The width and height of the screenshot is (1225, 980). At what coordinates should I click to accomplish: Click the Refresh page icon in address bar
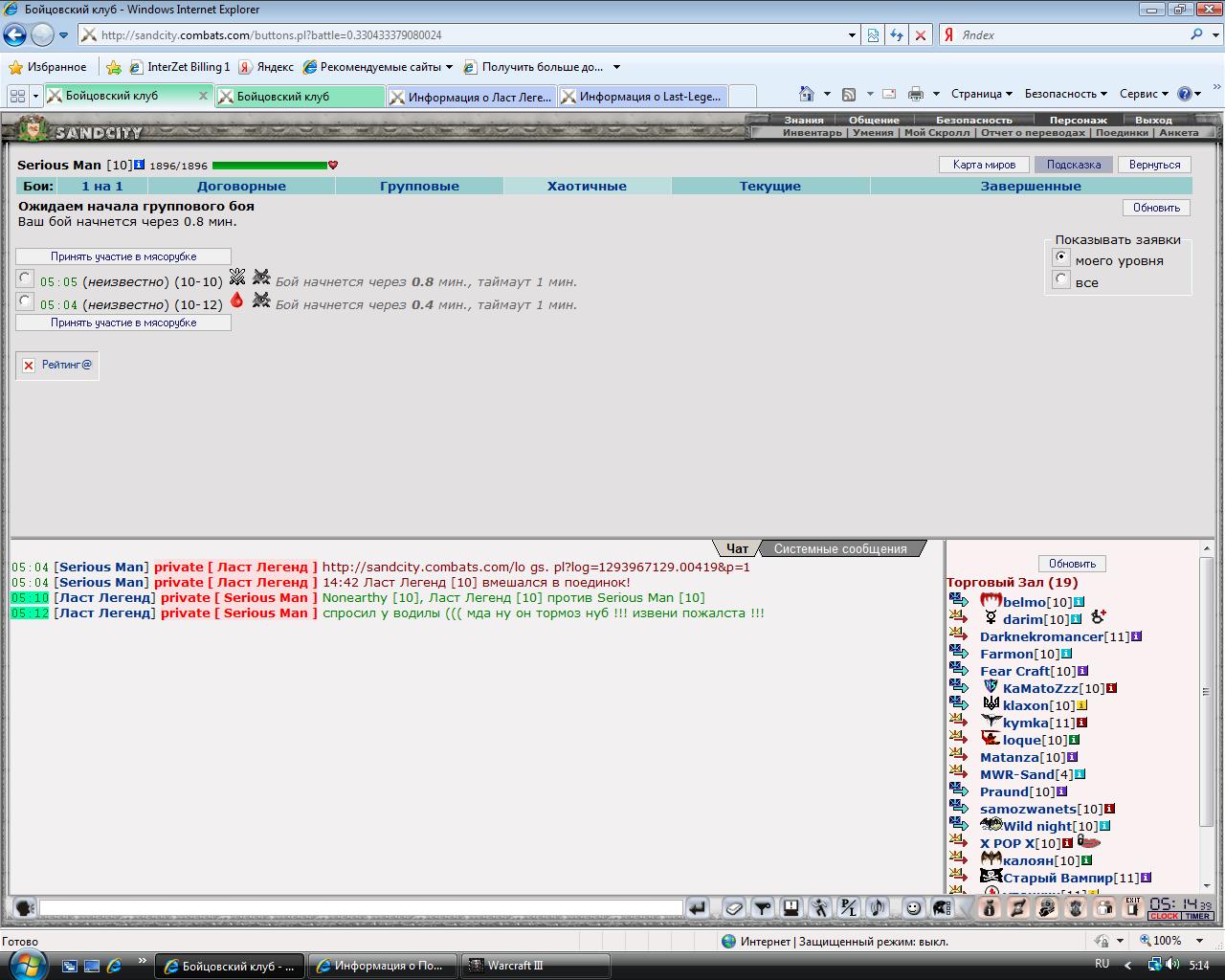coord(896,34)
